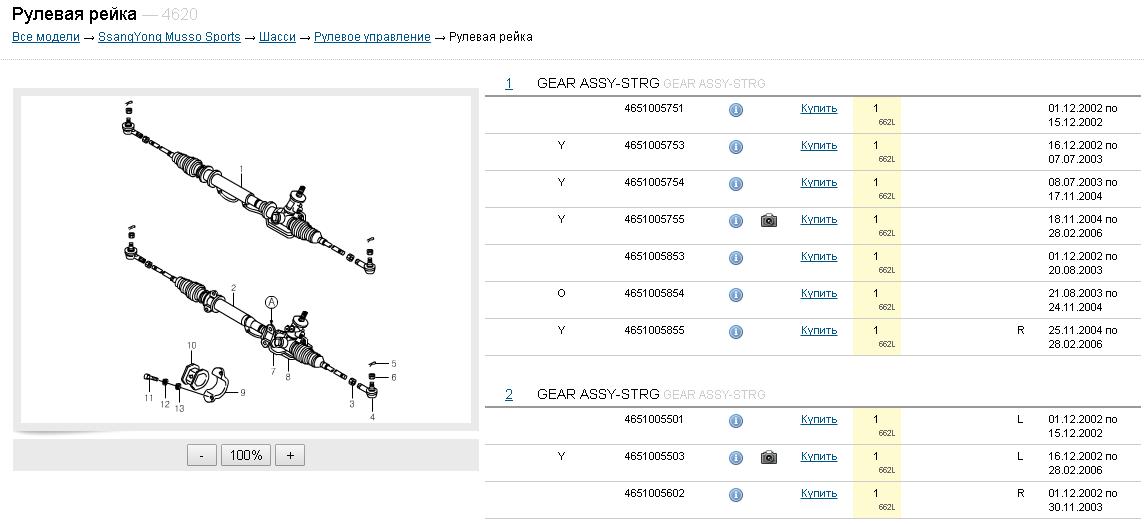Click info icon for part 4651005751
Screen dimensions: 1144x524
point(735,110)
